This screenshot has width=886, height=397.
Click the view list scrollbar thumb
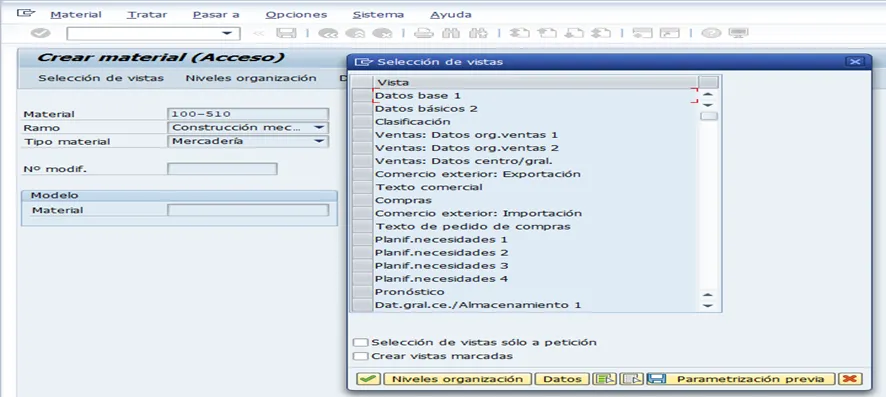tap(709, 116)
